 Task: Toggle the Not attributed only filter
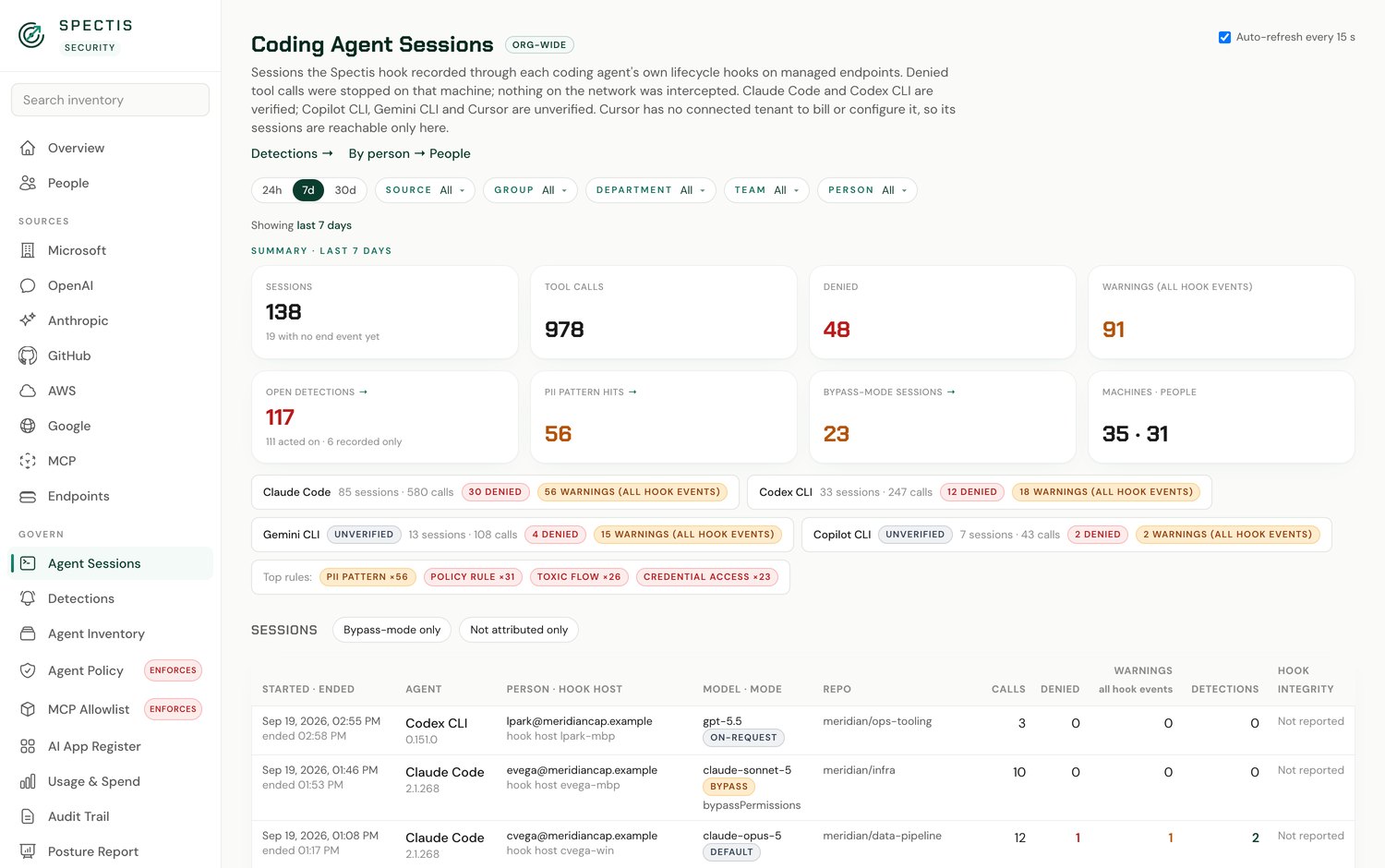coord(519,630)
